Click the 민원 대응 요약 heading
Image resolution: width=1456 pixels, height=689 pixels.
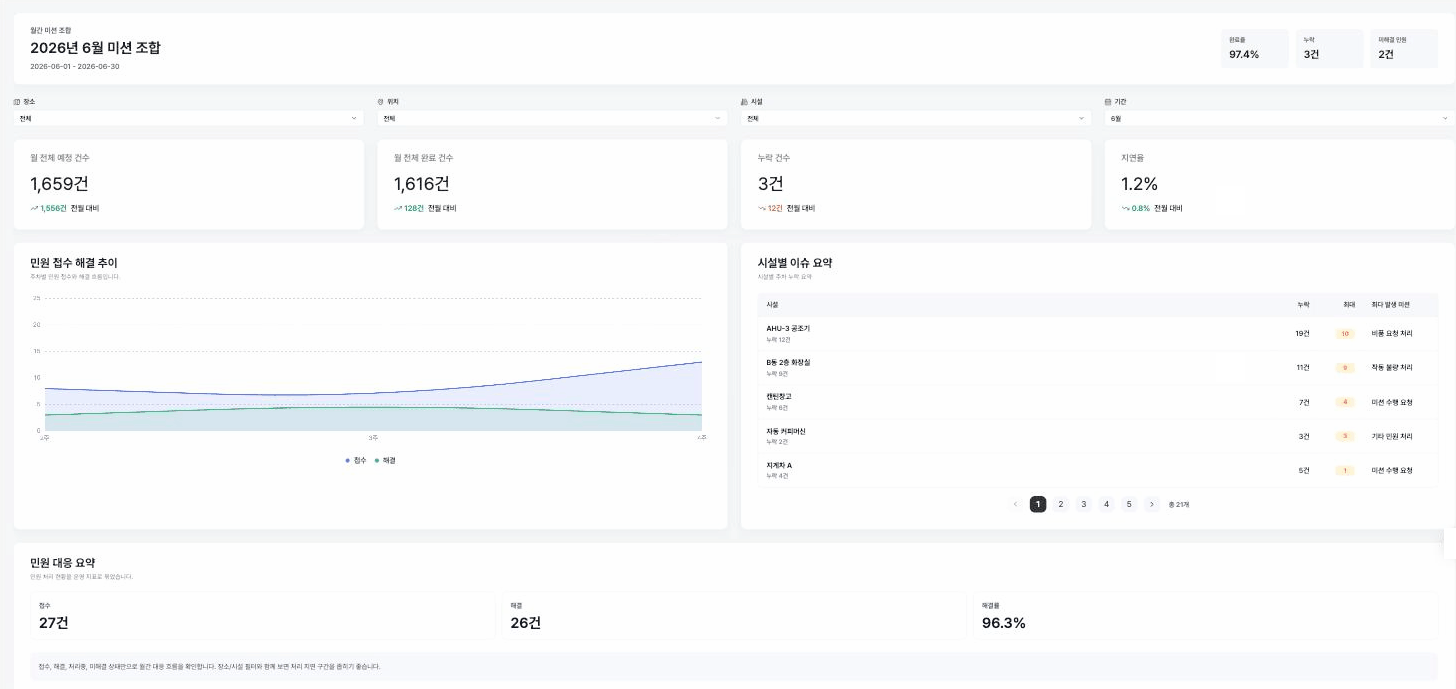pyautogui.click(x=63, y=563)
